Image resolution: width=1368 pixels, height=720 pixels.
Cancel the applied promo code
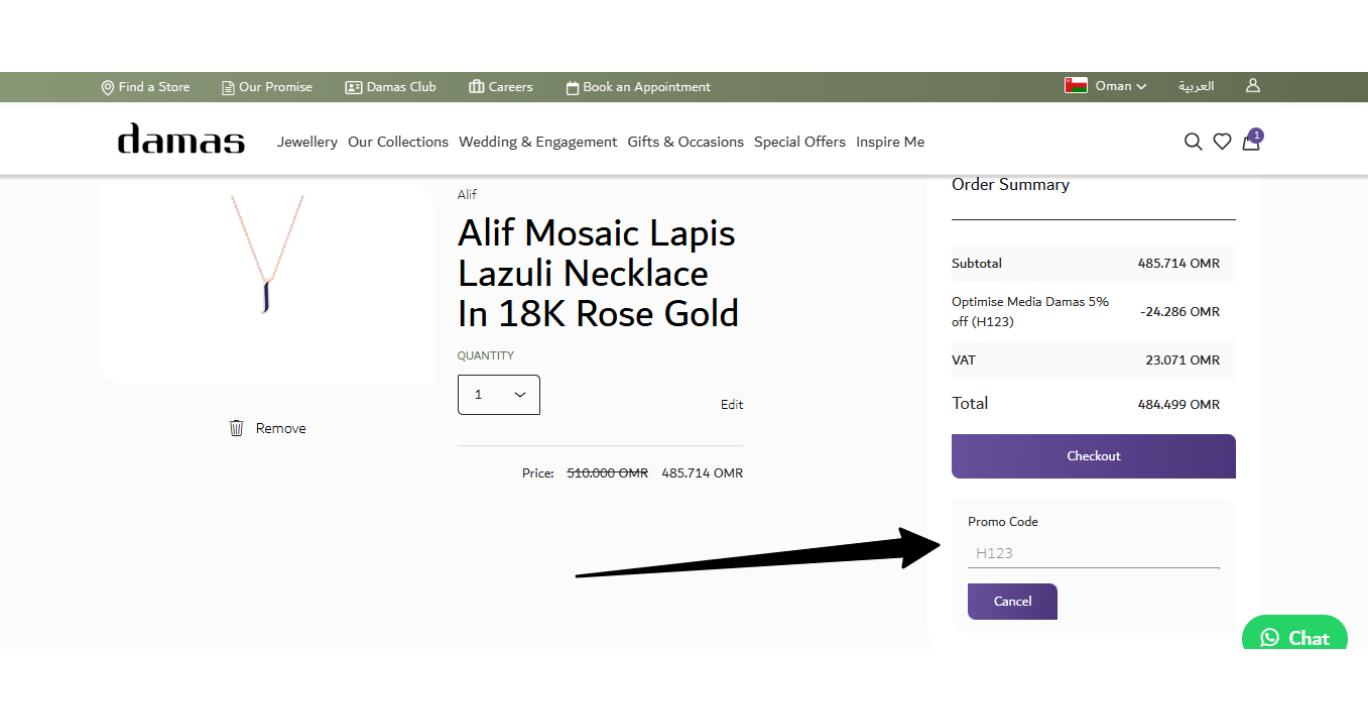click(x=1012, y=601)
